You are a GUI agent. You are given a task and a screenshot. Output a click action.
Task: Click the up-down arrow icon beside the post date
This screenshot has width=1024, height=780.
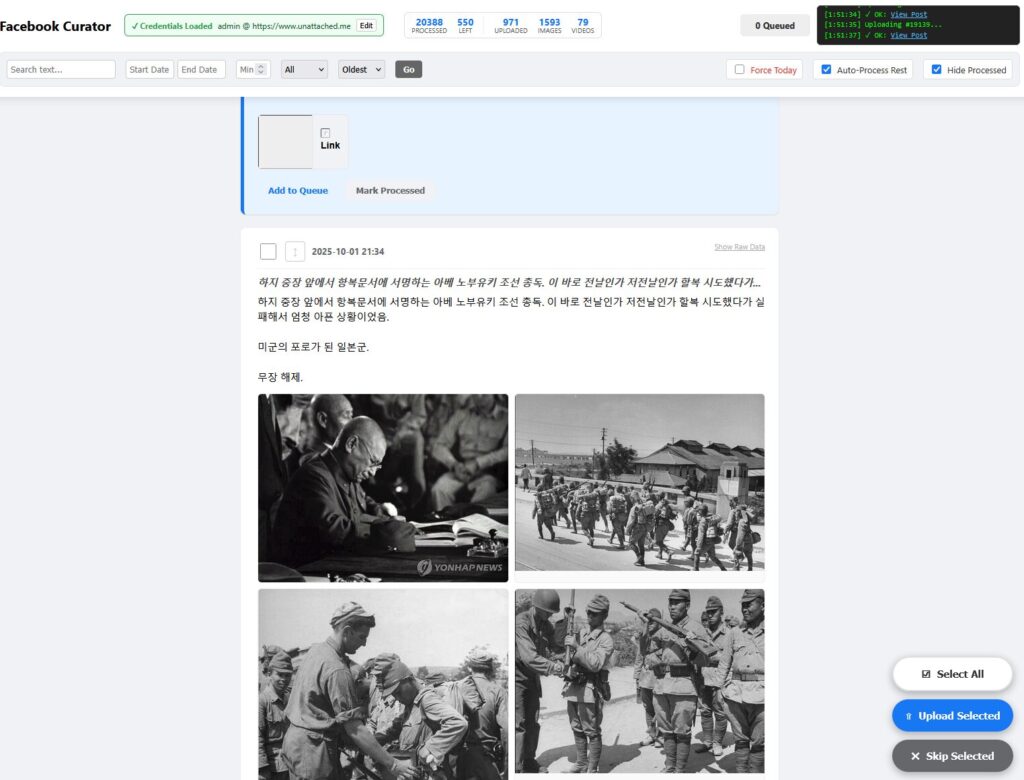[295, 252]
